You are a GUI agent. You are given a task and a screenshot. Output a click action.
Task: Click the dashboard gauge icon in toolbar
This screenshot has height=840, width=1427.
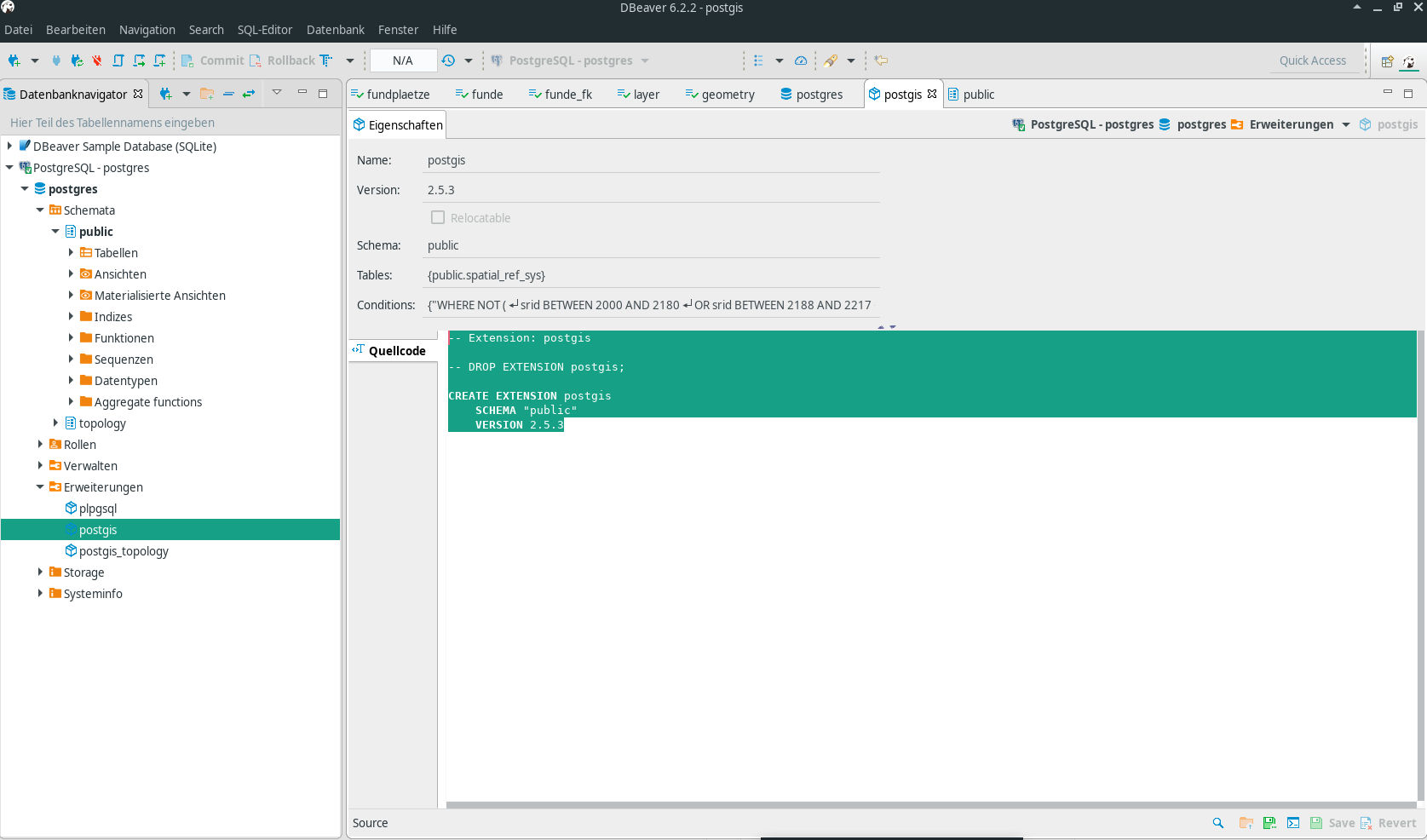tap(801, 60)
